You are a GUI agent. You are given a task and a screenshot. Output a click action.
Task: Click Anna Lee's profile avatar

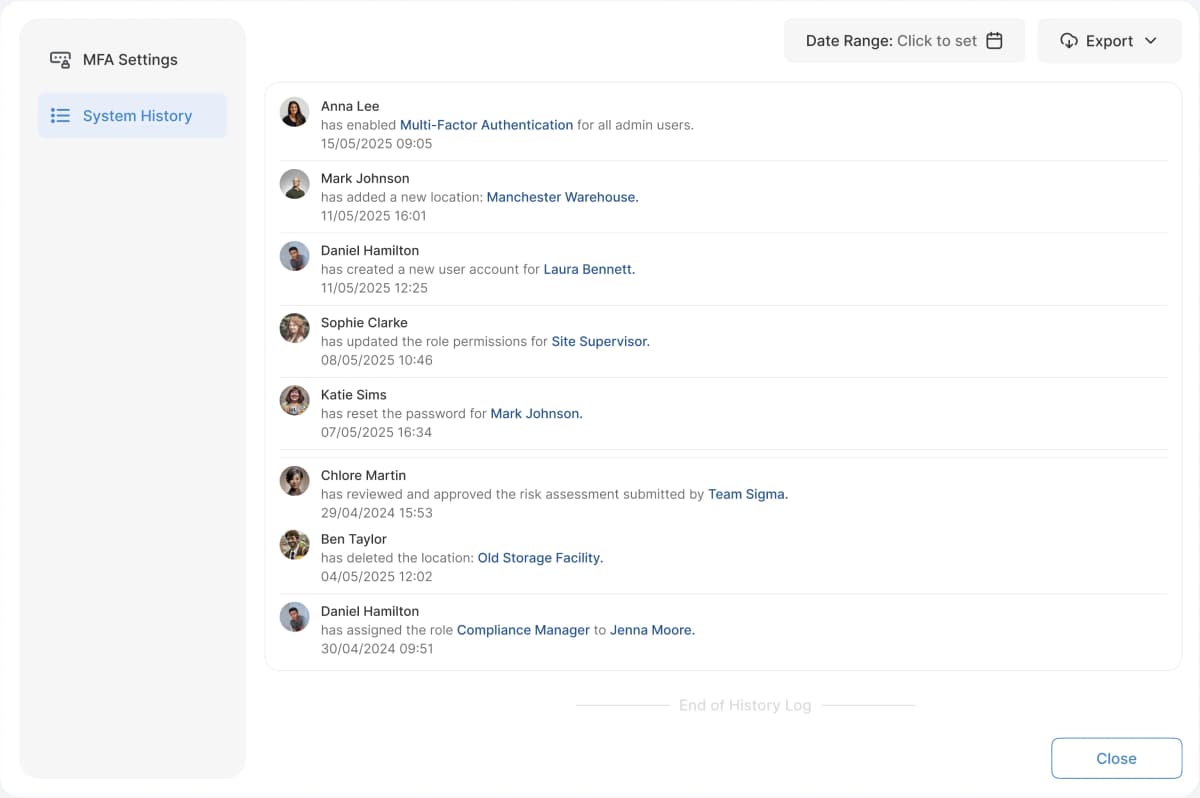point(294,112)
